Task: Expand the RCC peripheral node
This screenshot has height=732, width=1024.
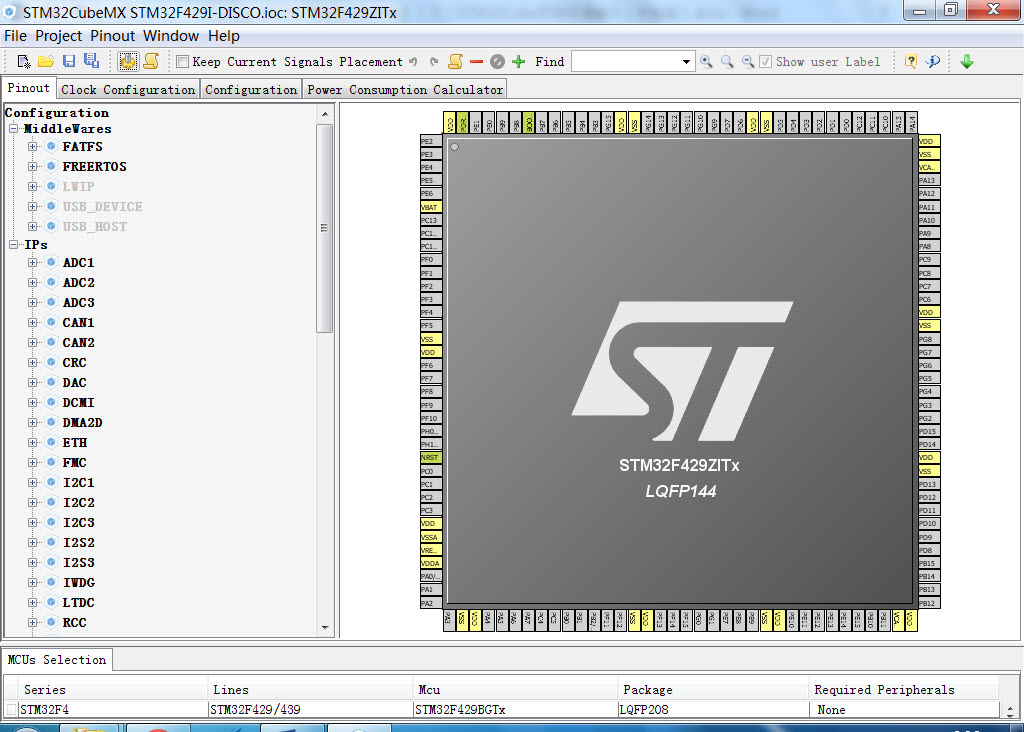Action: click(x=33, y=622)
